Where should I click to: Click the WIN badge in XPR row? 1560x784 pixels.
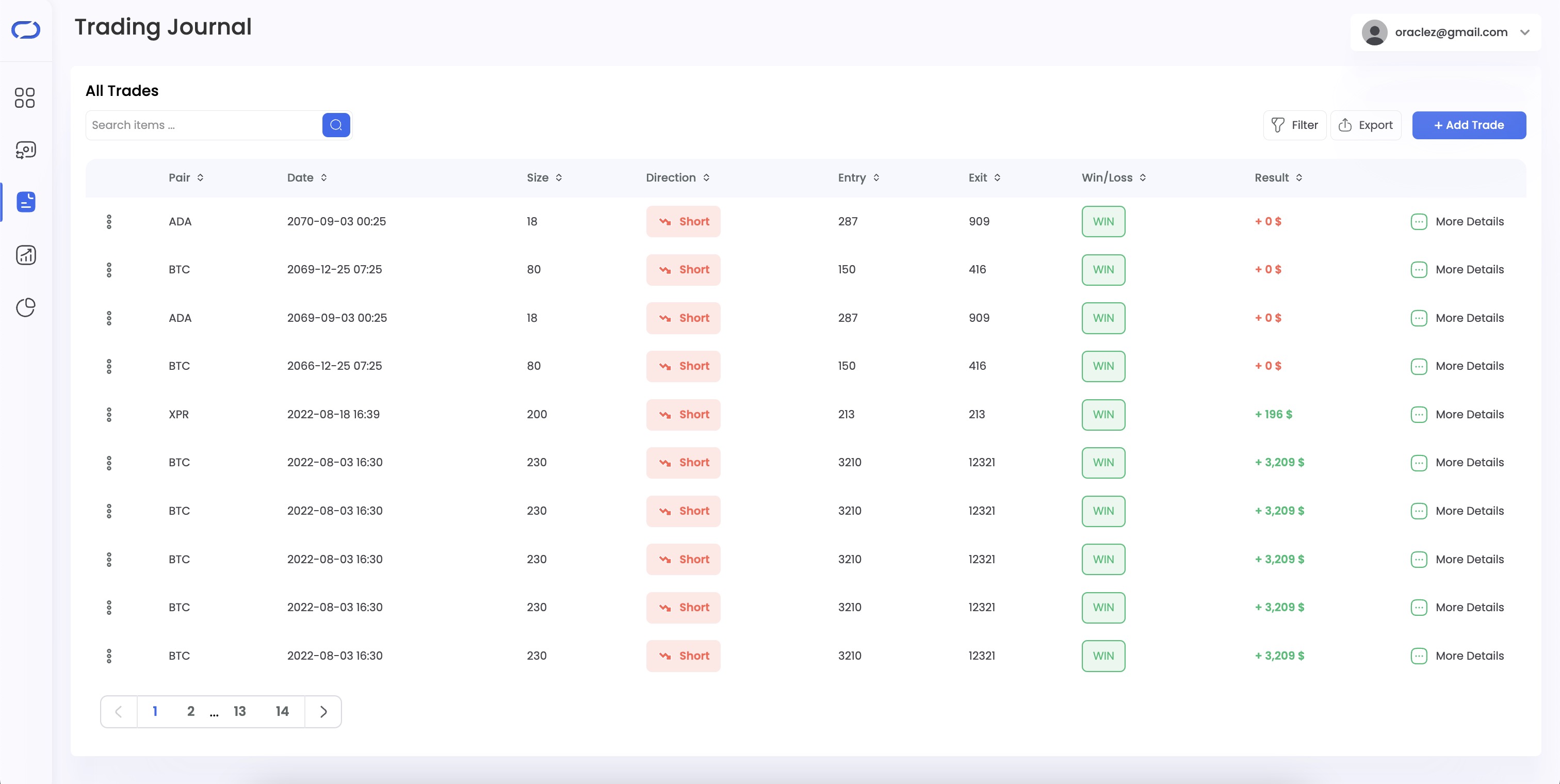pyautogui.click(x=1103, y=415)
